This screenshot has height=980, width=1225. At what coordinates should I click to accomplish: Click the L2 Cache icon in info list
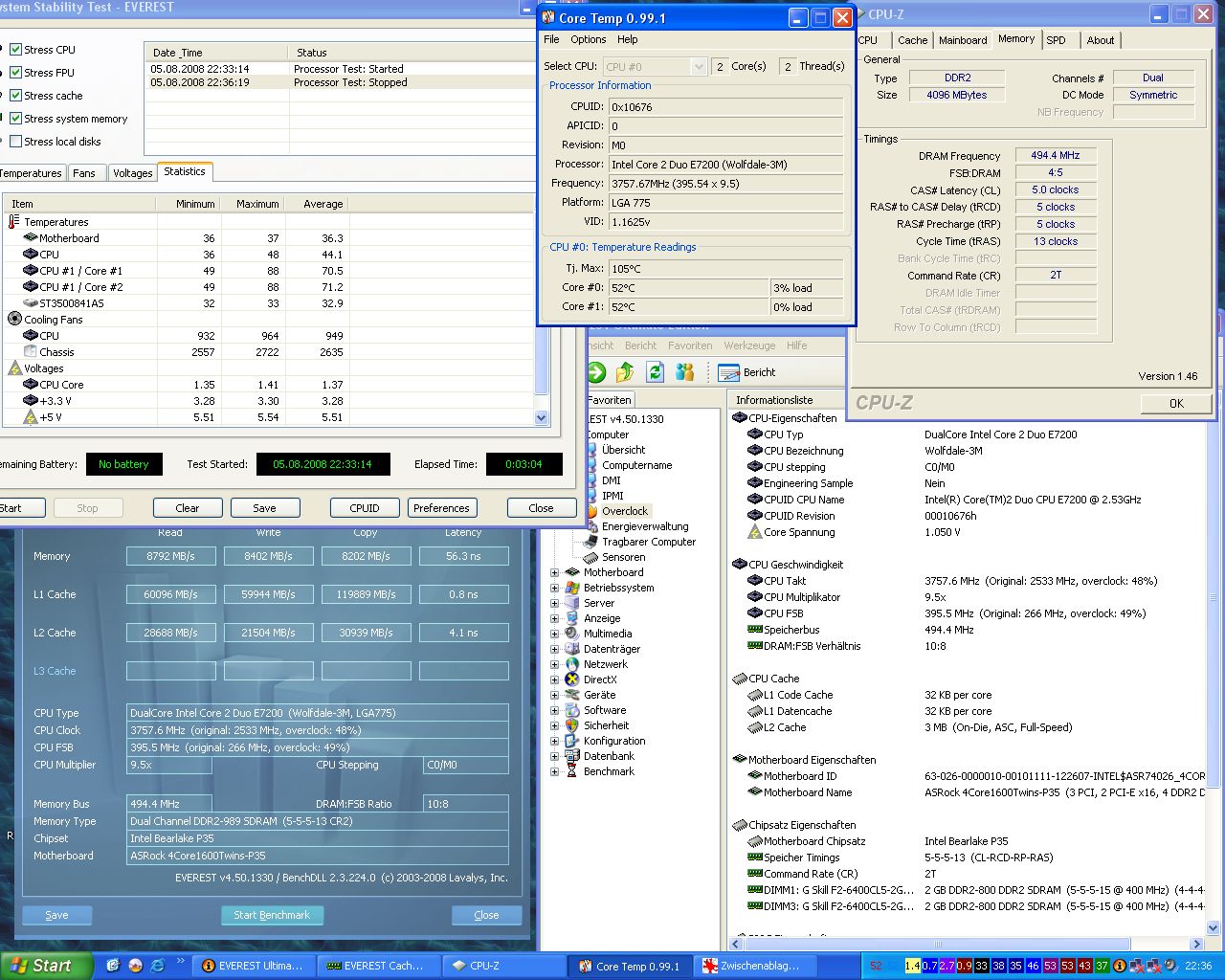pos(755,727)
